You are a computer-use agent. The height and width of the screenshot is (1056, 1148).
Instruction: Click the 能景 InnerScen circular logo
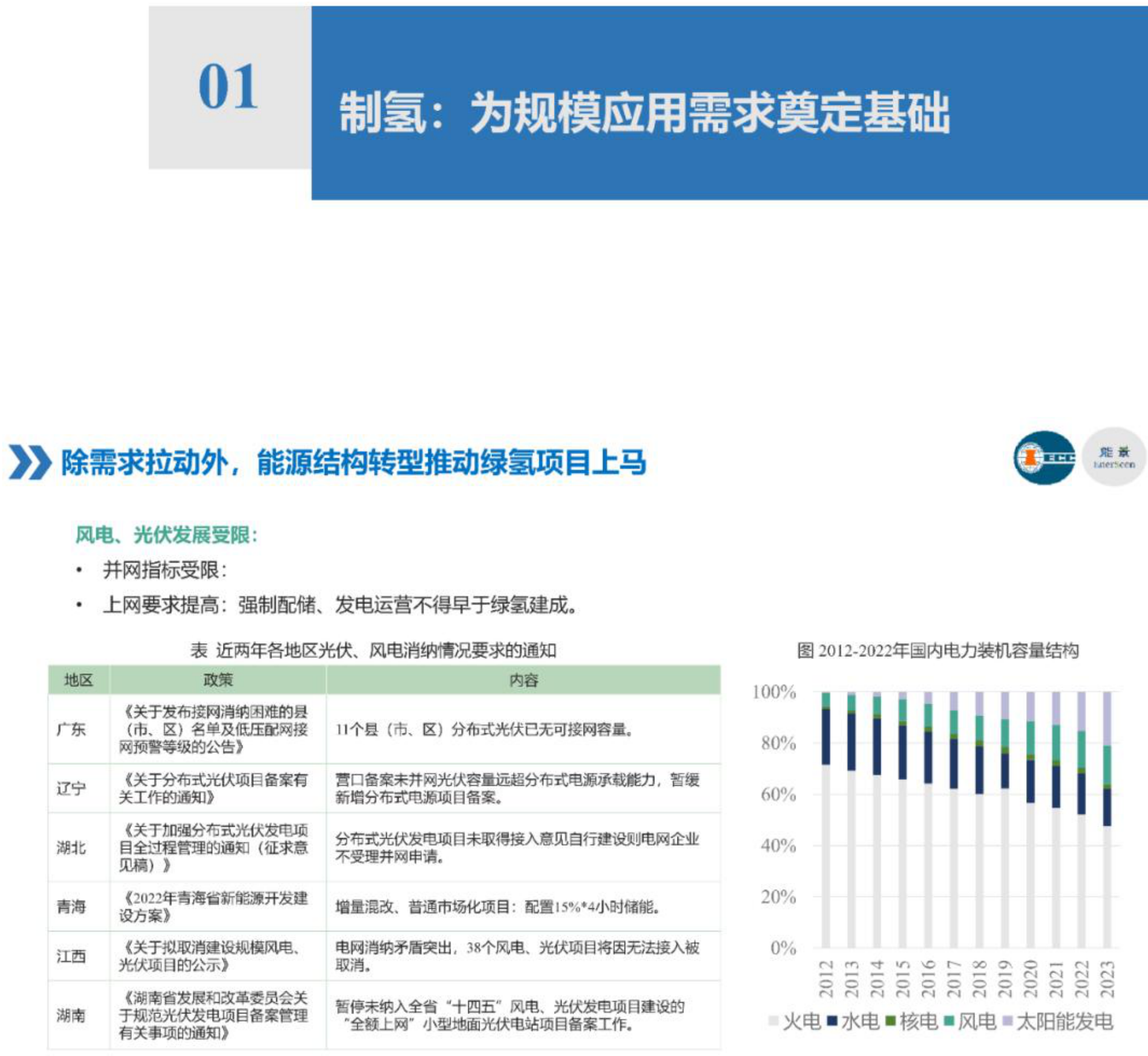click(1114, 458)
